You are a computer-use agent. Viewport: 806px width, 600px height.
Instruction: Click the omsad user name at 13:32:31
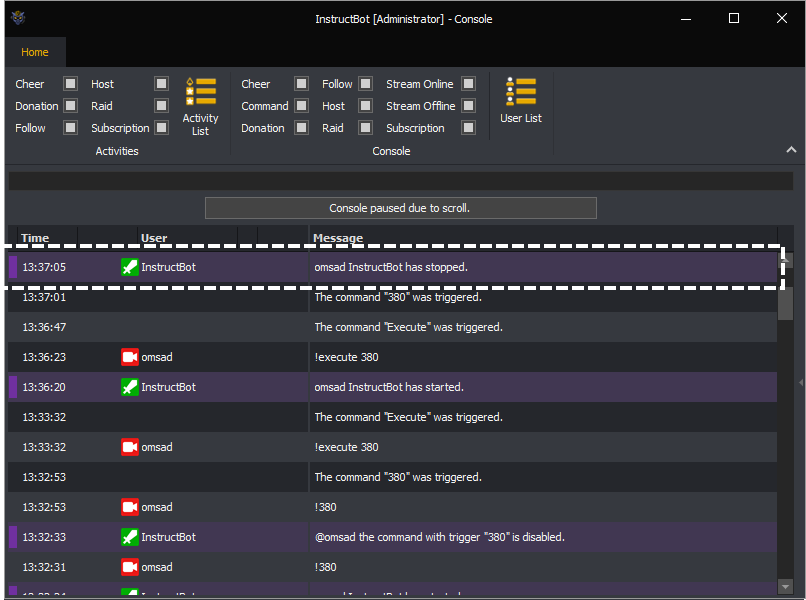[x=157, y=567]
